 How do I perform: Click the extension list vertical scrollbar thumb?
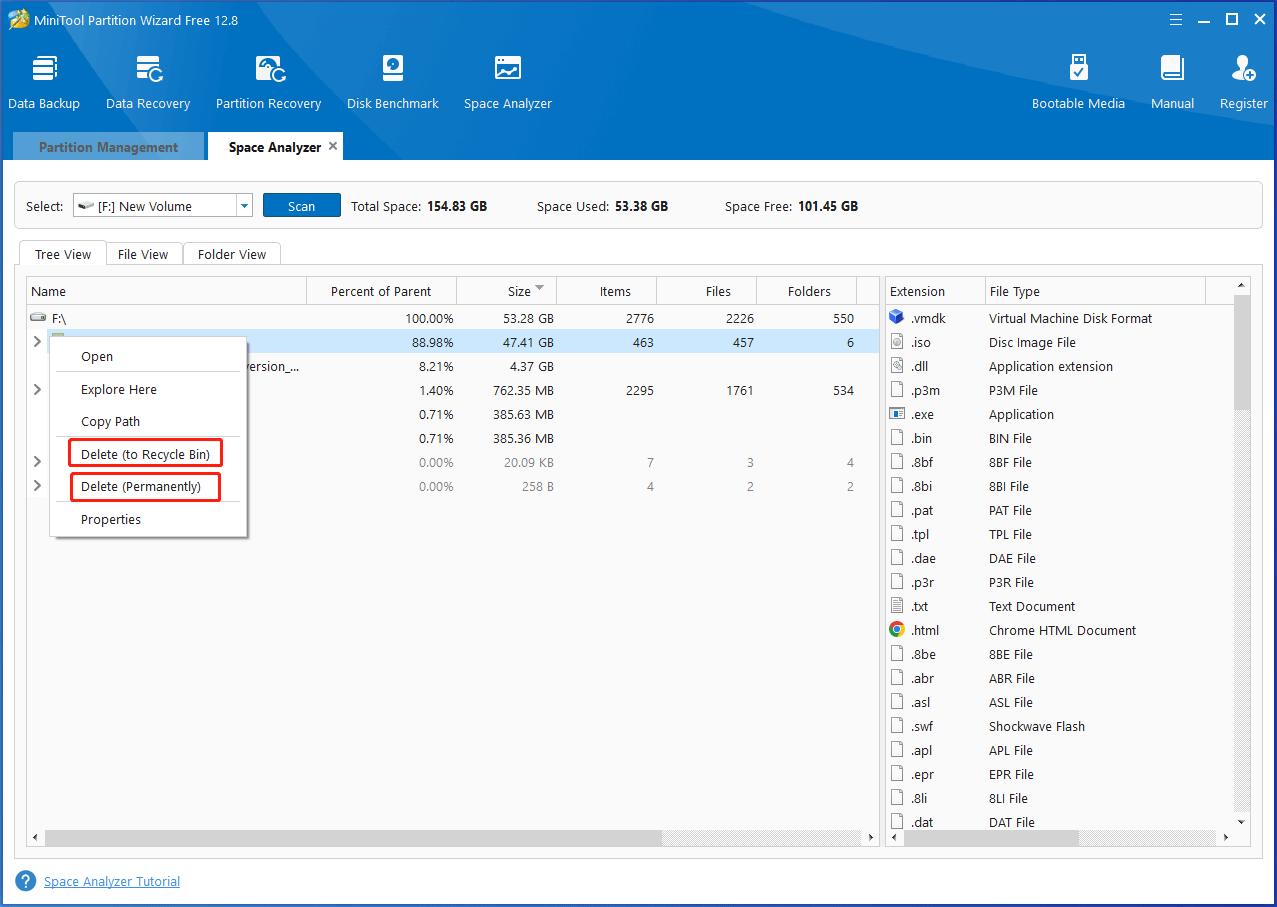1242,354
